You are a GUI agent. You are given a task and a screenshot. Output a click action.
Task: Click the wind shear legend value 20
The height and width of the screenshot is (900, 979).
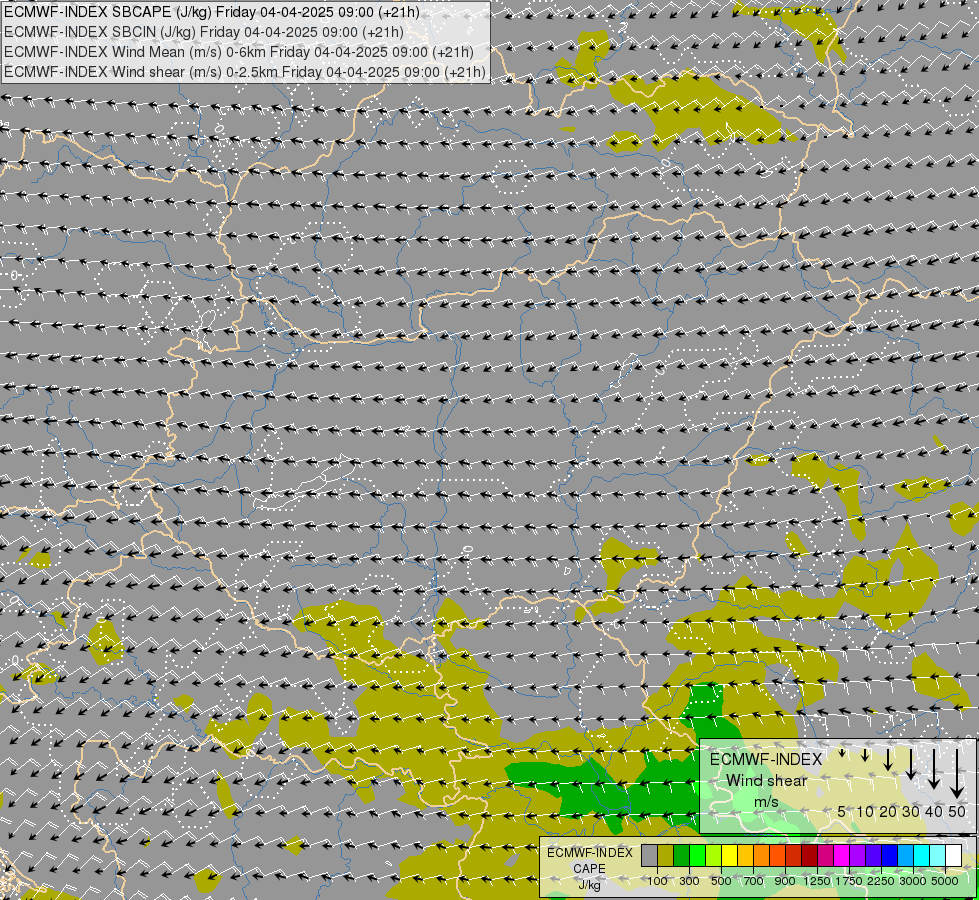[888, 811]
